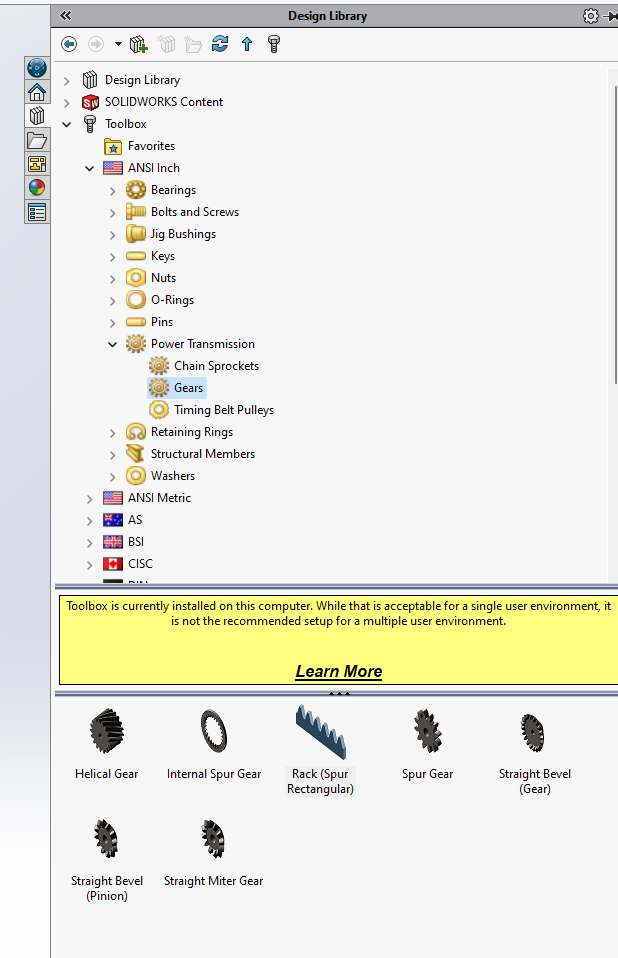The image size is (618, 958).
Task: Click Create New Folder icon
Action: (x=193, y=44)
